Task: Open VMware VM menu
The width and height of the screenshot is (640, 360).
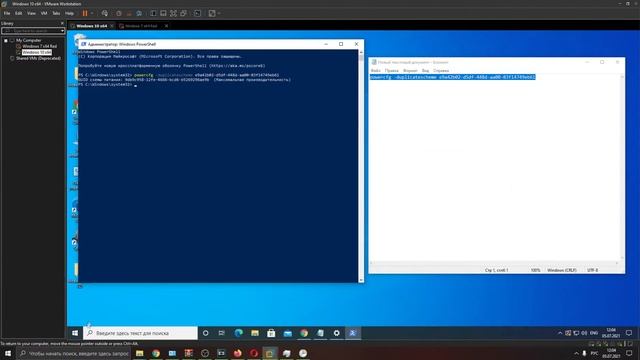Action: [x=44, y=13]
